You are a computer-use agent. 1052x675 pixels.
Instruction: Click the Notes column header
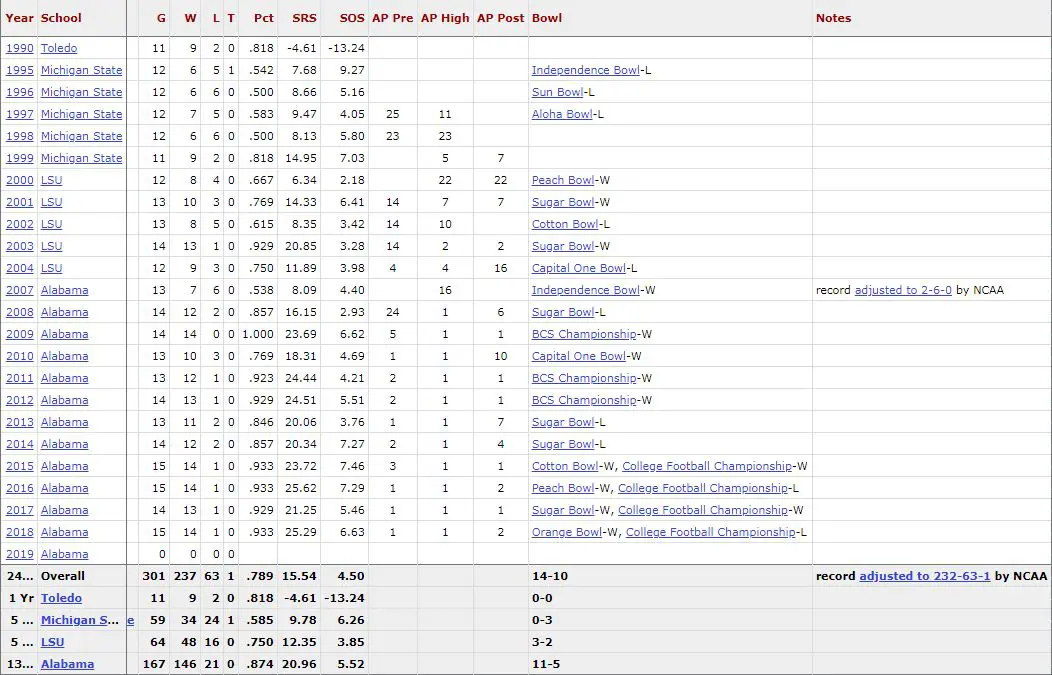[x=833, y=18]
